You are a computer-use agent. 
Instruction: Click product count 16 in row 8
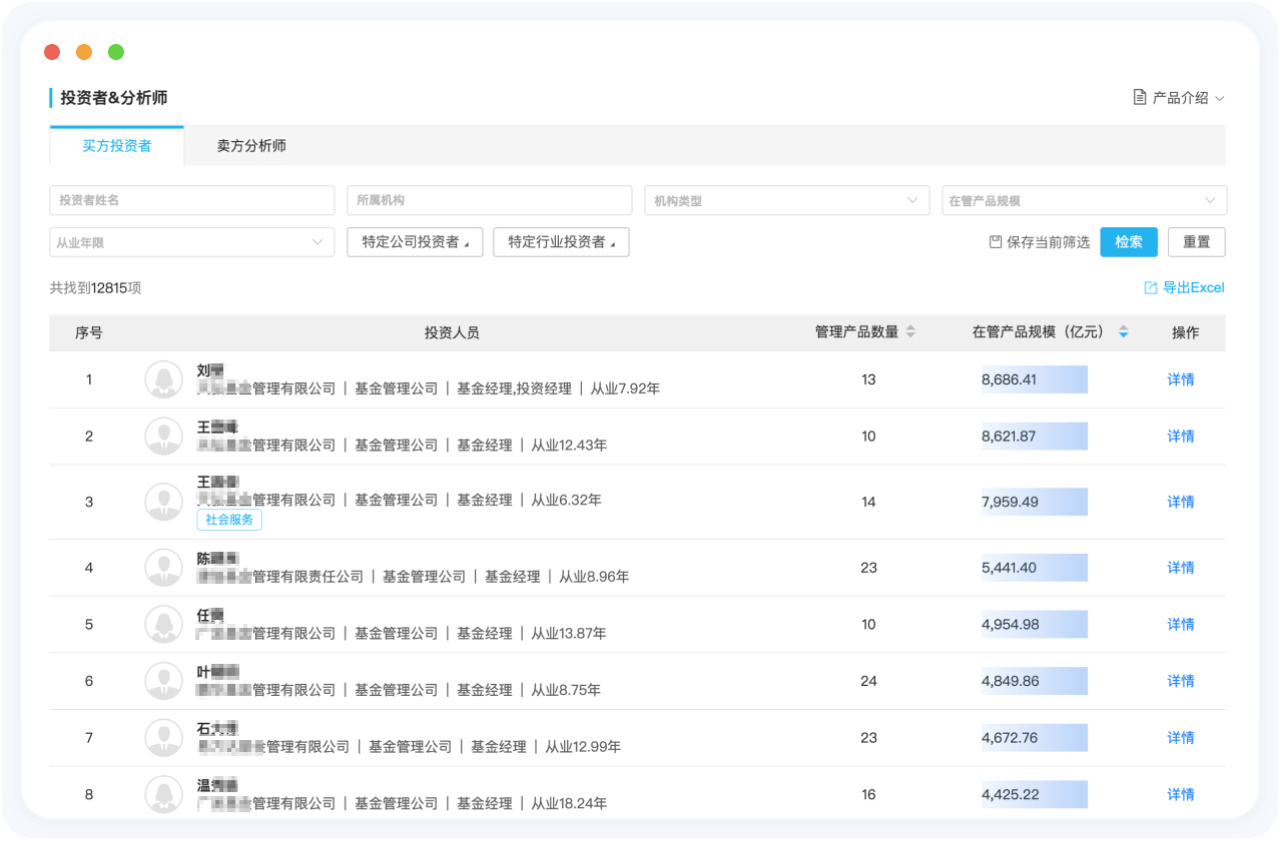click(868, 795)
